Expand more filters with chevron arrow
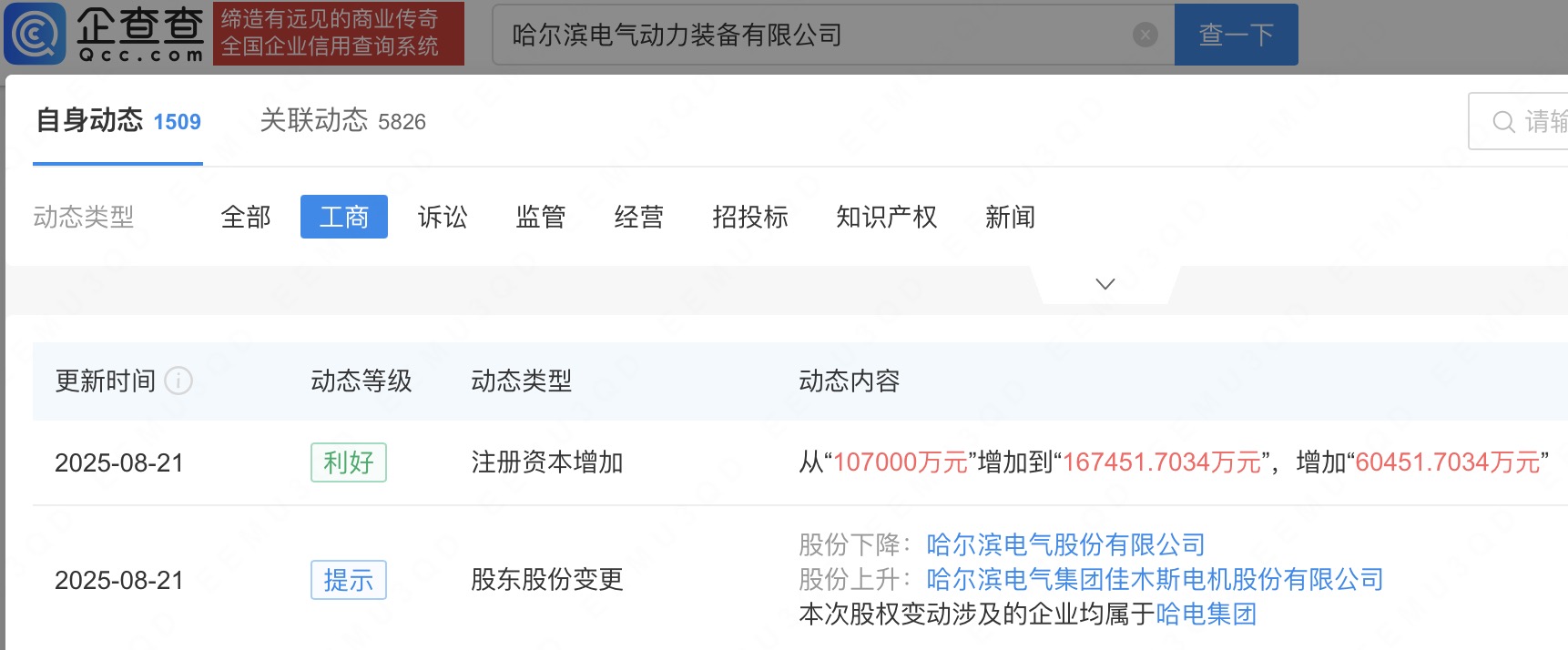This screenshot has height=650, width=1568. 1105,284
